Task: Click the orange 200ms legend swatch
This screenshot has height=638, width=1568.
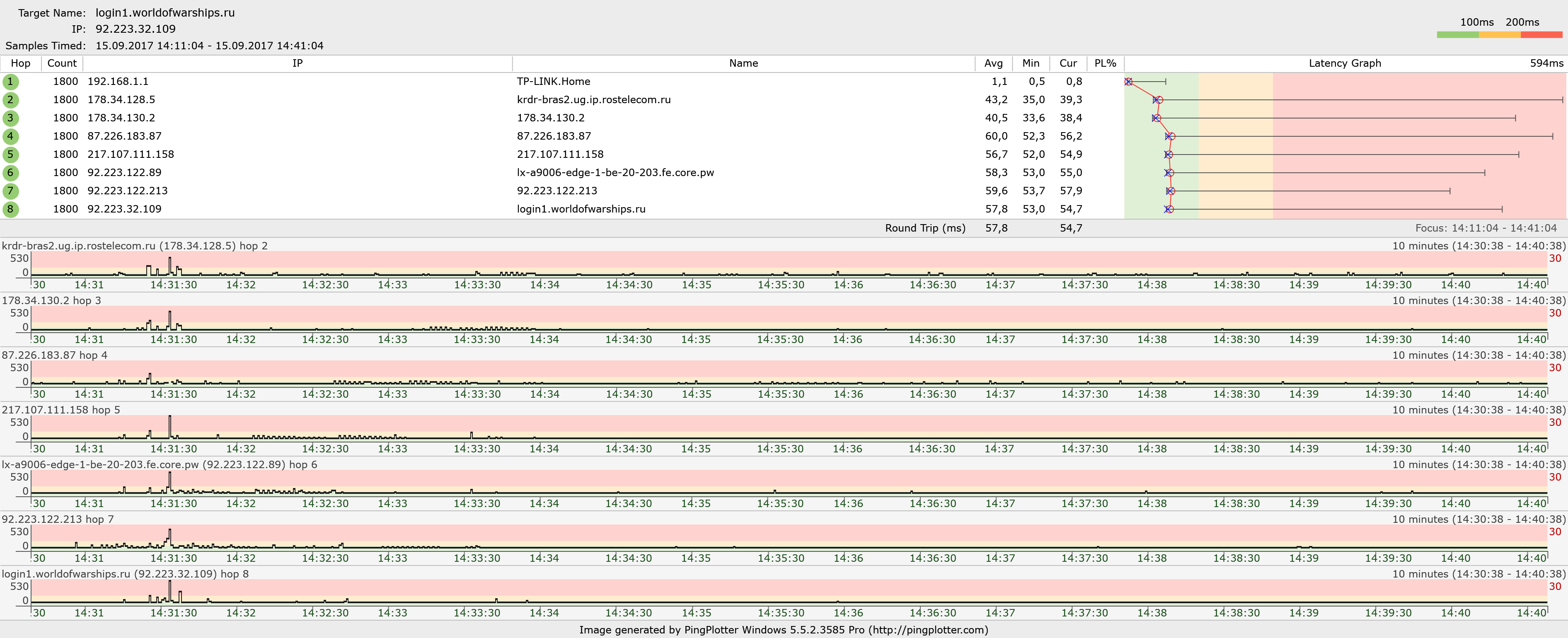Action: pyautogui.click(x=1500, y=35)
